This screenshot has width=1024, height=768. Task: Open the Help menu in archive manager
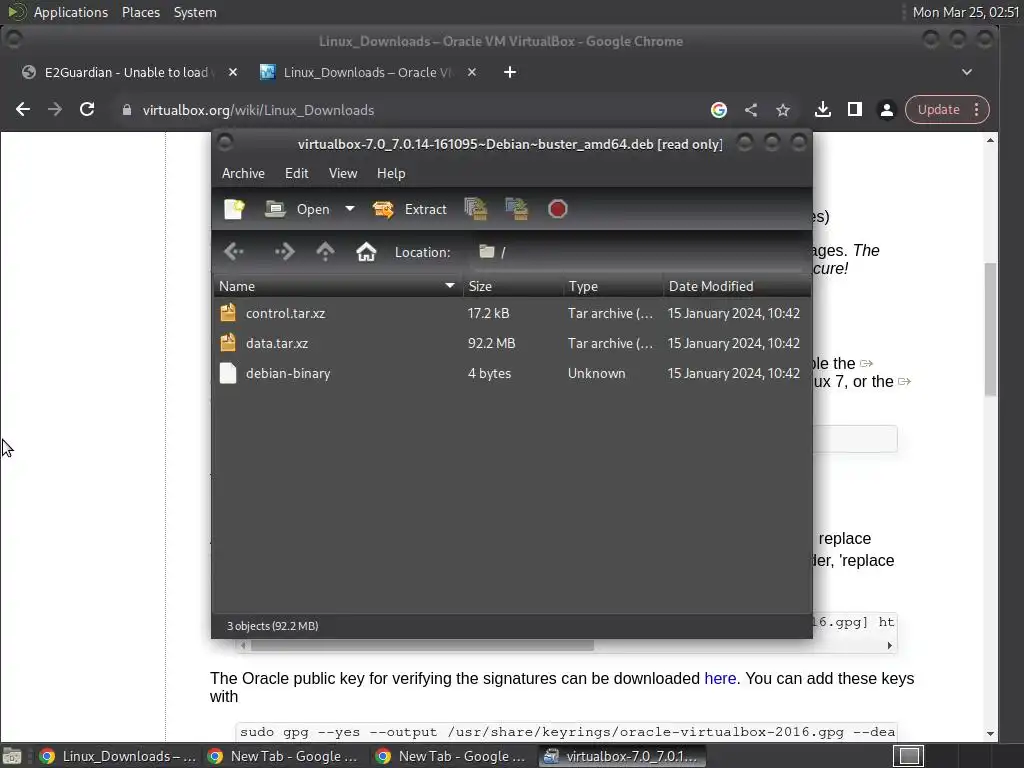click(x=391, y=174)
